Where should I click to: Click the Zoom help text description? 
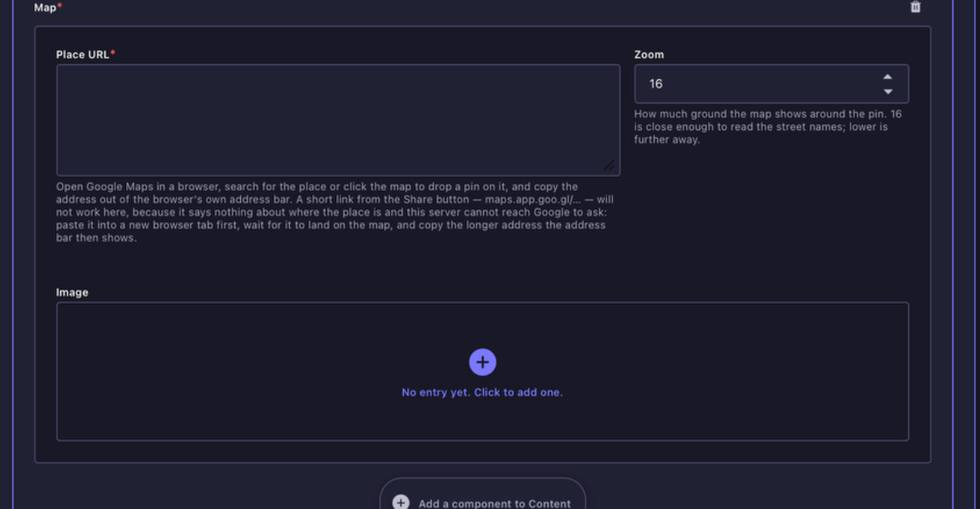coord(768,126)
